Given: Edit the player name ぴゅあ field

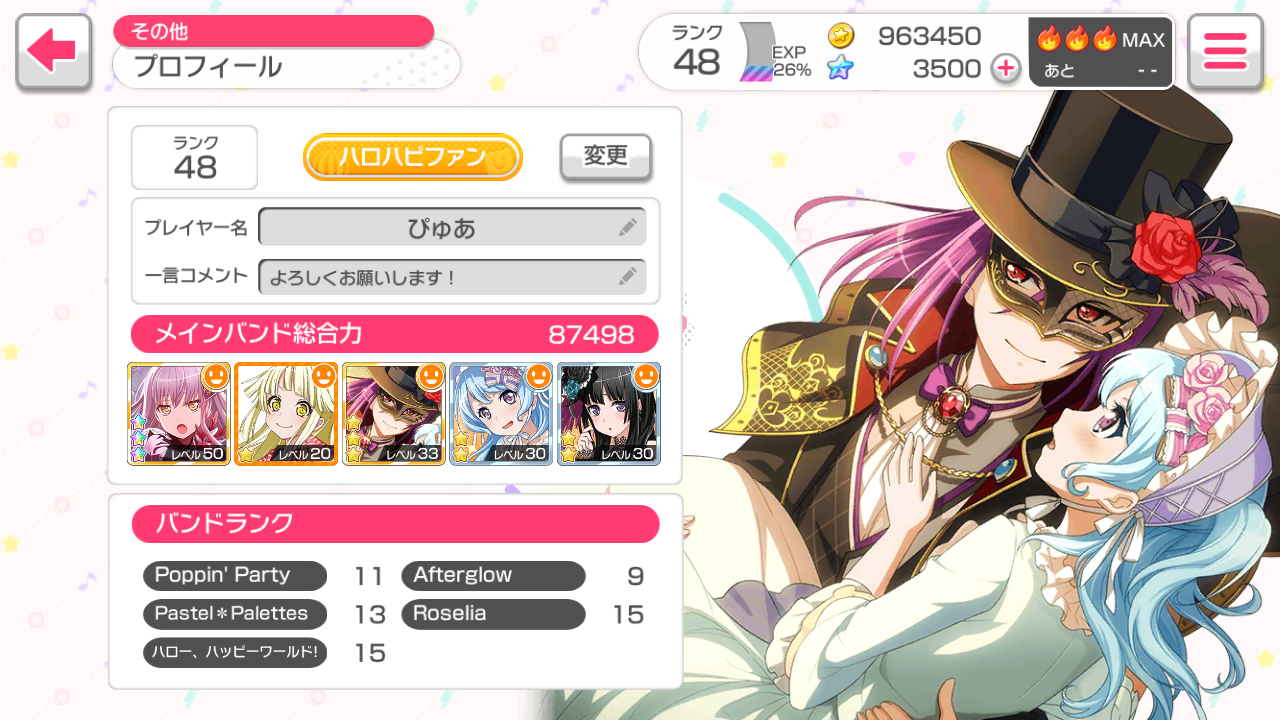Looking at the screenshot, I should point(452,227).
